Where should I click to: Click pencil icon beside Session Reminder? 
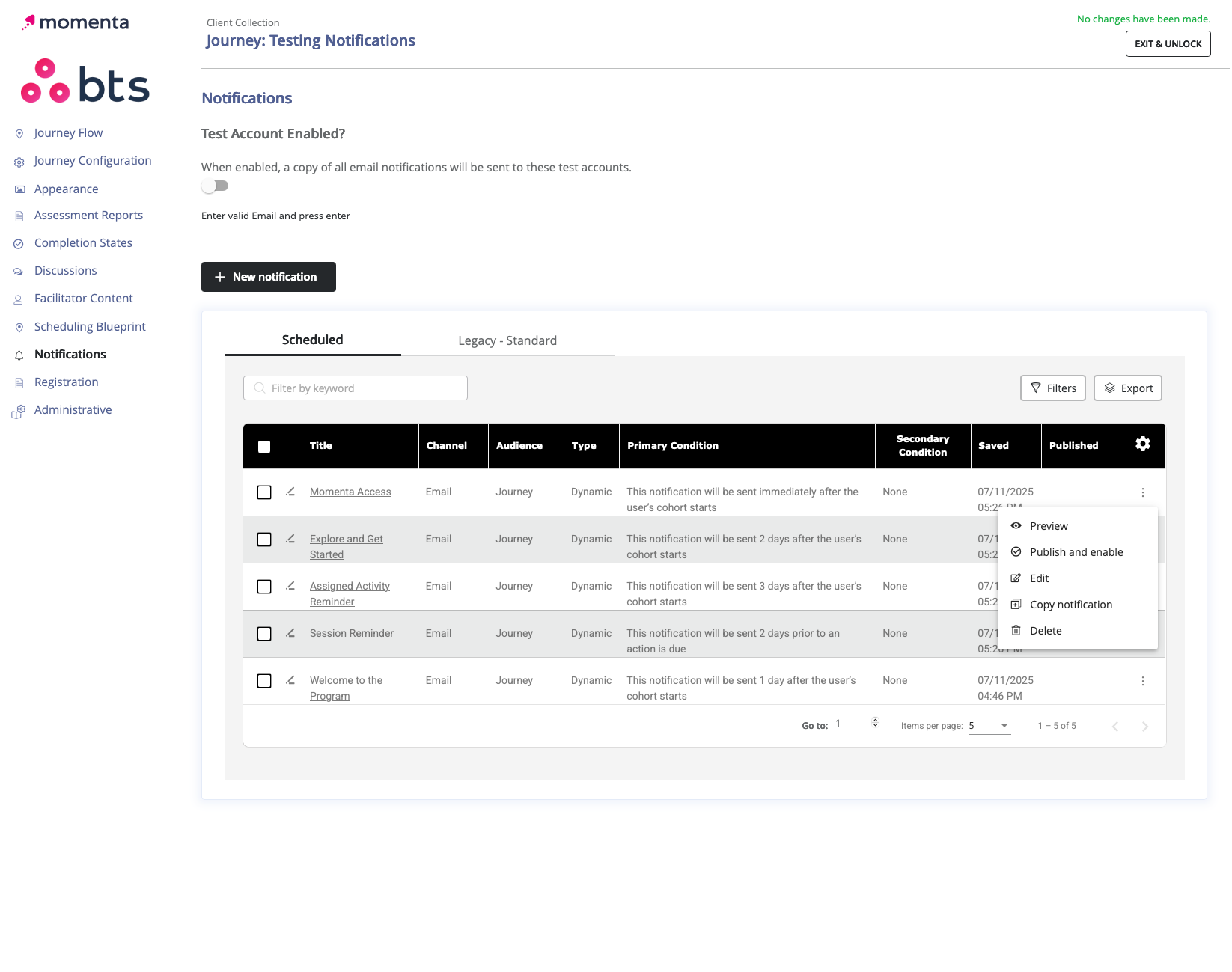click(290, 633)
